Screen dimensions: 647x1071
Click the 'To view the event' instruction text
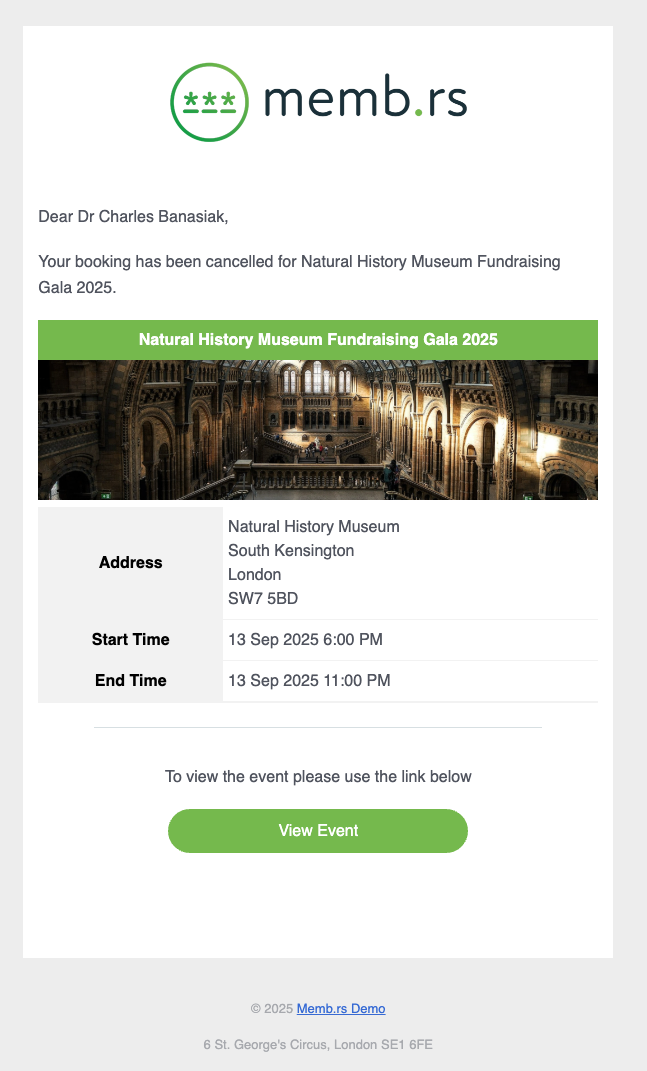318,776
